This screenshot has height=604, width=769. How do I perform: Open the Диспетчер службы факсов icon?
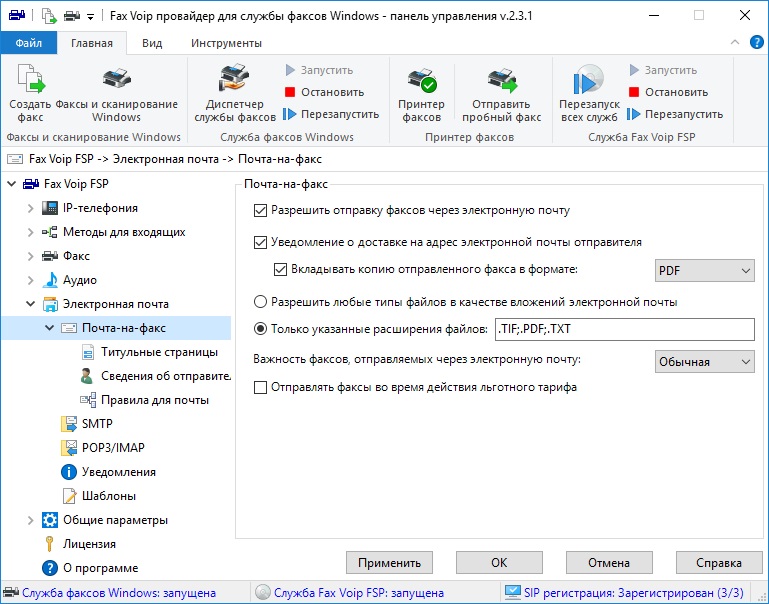click(234, 78)
